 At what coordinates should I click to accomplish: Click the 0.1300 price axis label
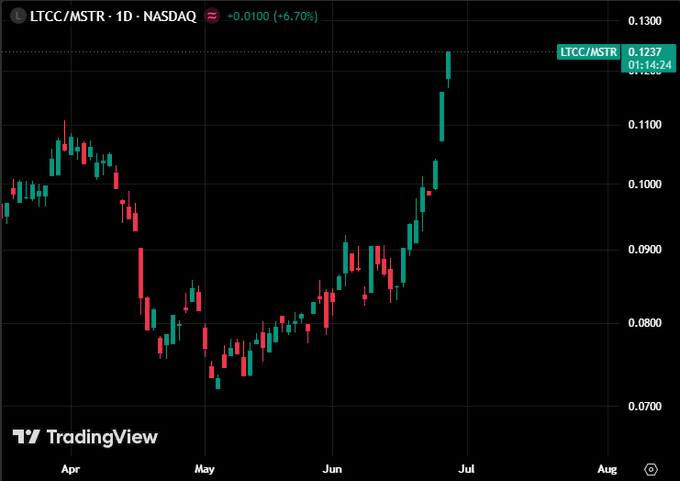(645, 21)
